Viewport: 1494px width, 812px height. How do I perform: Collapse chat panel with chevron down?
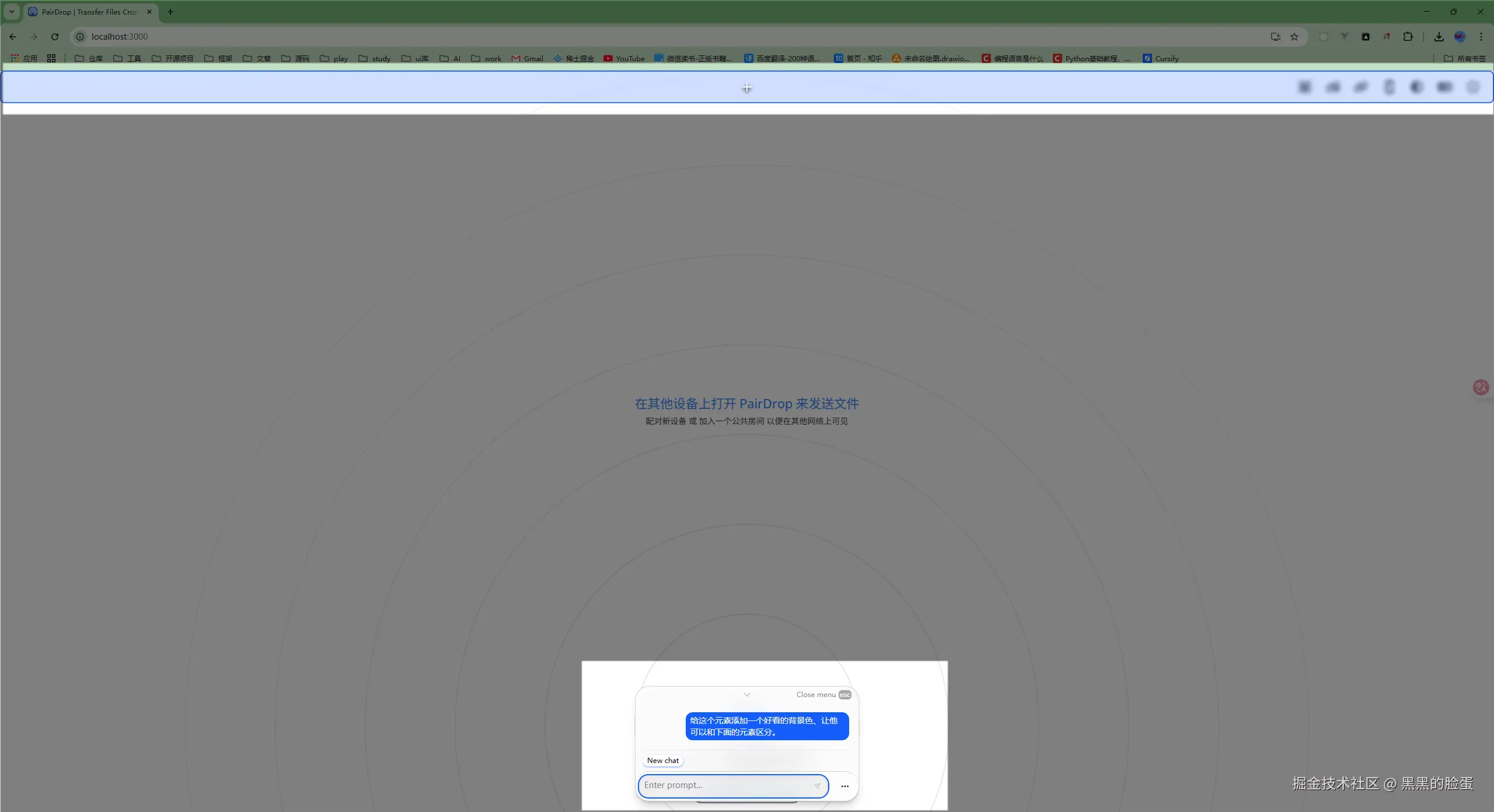click(x=746, y=694)
